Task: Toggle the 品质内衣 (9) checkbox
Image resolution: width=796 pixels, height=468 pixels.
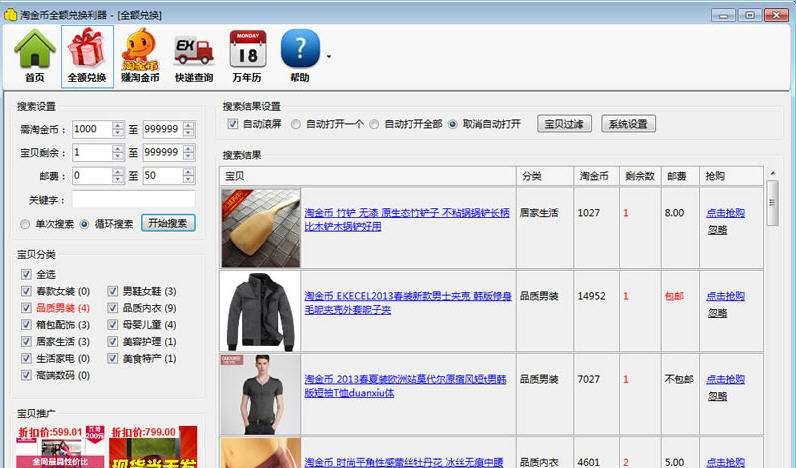Action: pyautogui.click(x=112, y=308)
